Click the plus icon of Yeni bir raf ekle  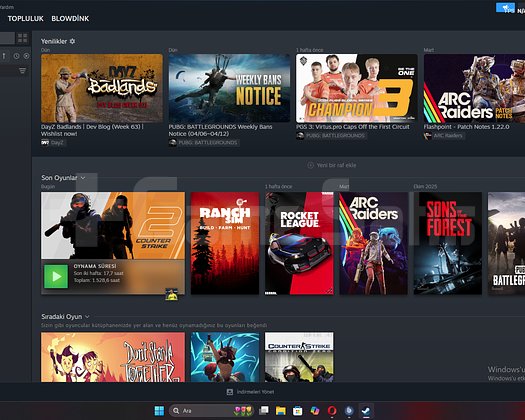[310, 165]
